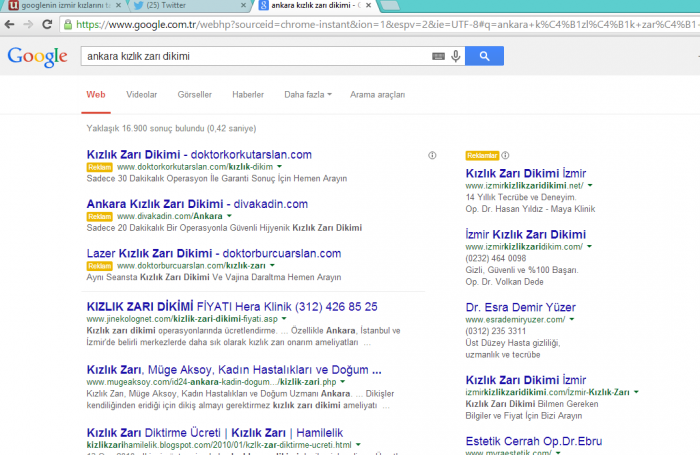Screen dimensions: 700x455
Task: Open the Görseller results tab
Action: point(195,95)
